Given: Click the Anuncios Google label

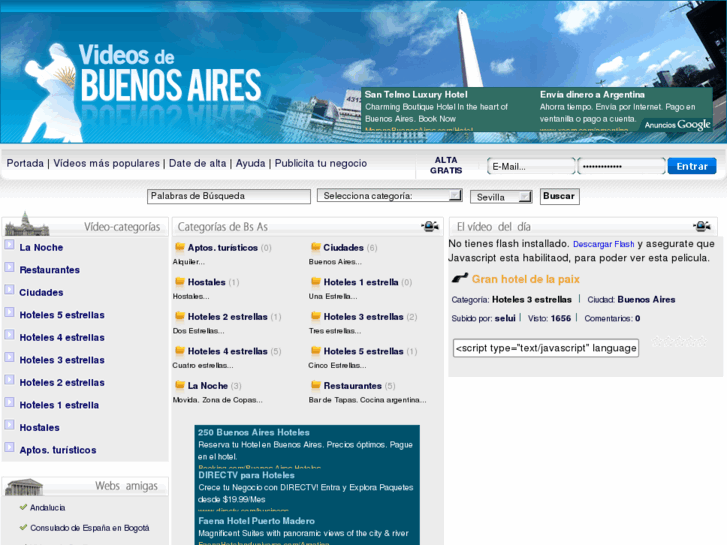Looking at the screenshot, I should pos(677,124).
